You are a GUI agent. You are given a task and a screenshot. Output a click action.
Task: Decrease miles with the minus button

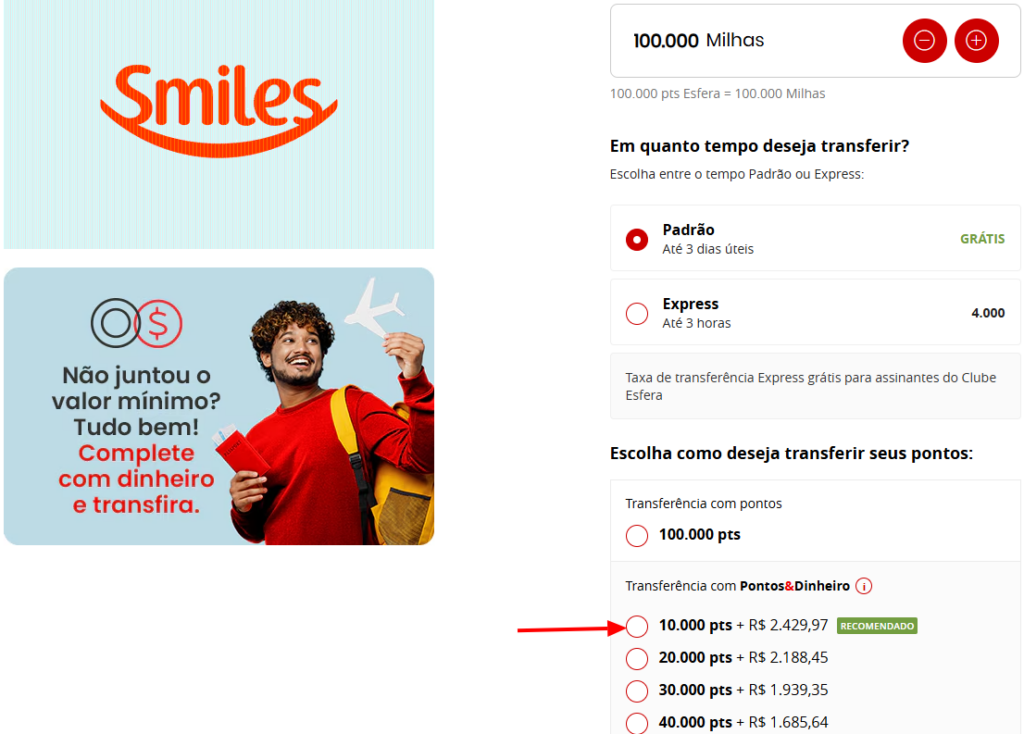tap(924, 40)
